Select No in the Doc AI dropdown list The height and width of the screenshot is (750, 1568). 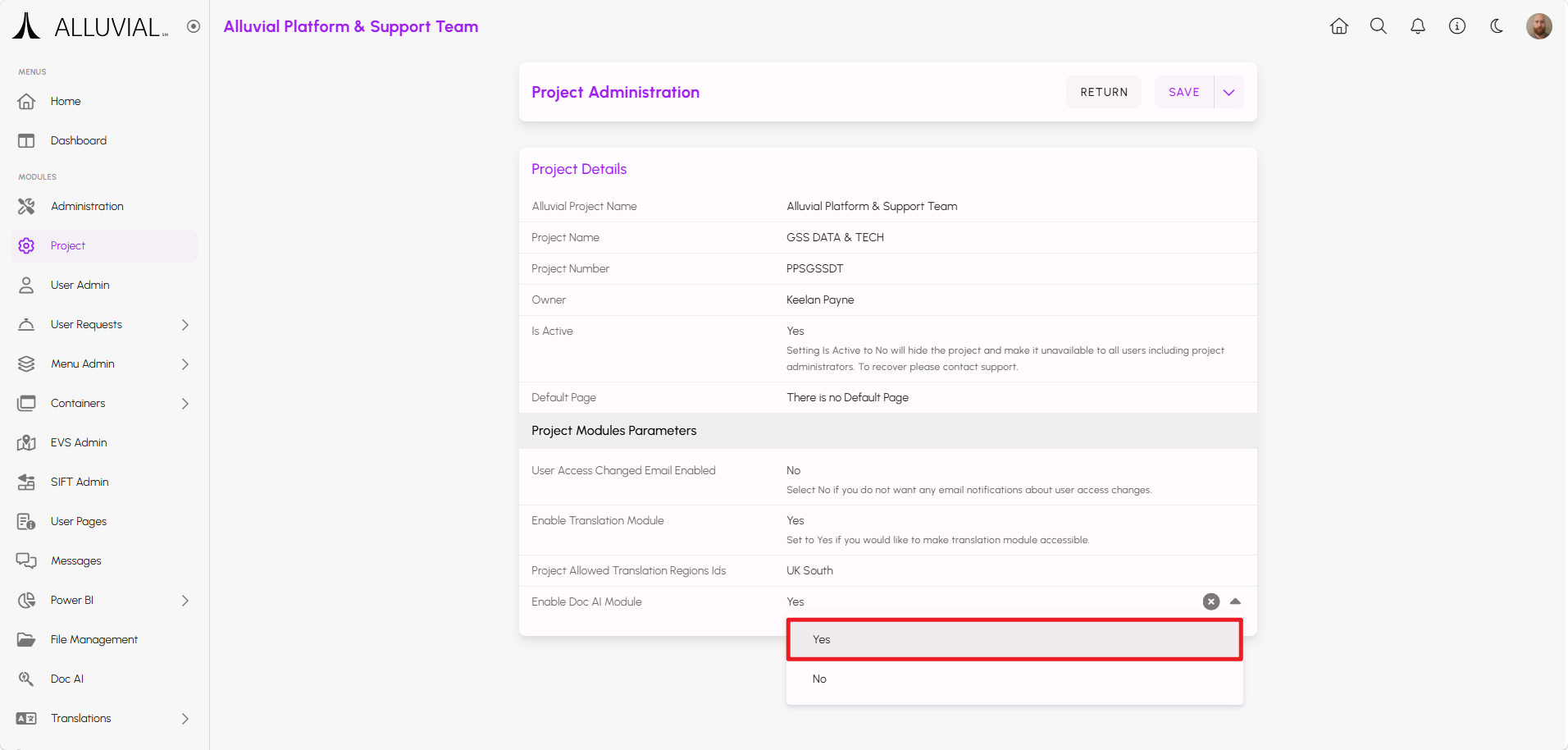[1014, 679]
